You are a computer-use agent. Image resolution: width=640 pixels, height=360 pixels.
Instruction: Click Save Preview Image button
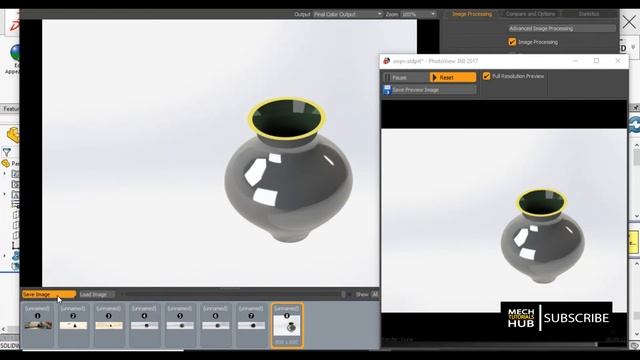click(x=429, y=90)
